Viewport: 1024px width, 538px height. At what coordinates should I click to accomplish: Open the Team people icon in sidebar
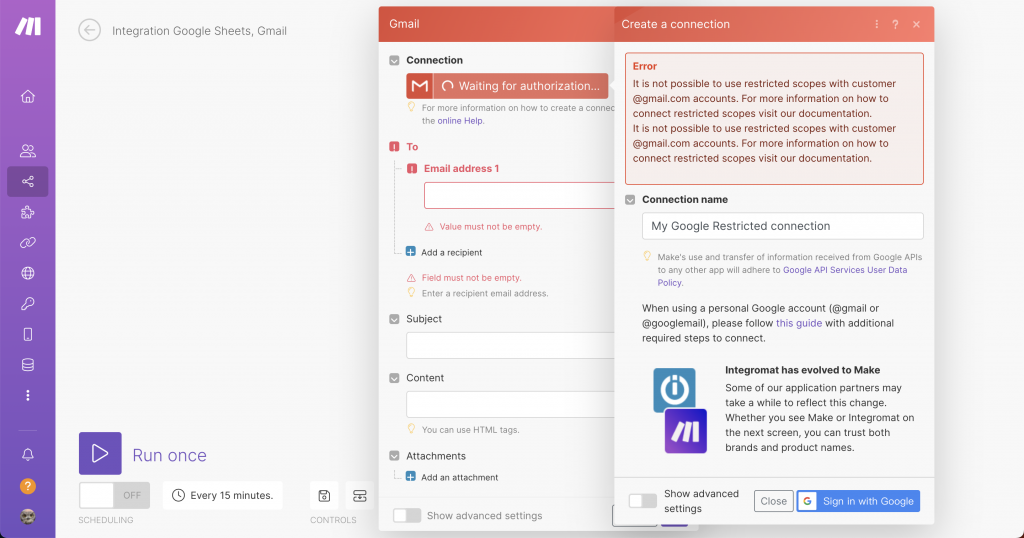click(x=27, y=151)
